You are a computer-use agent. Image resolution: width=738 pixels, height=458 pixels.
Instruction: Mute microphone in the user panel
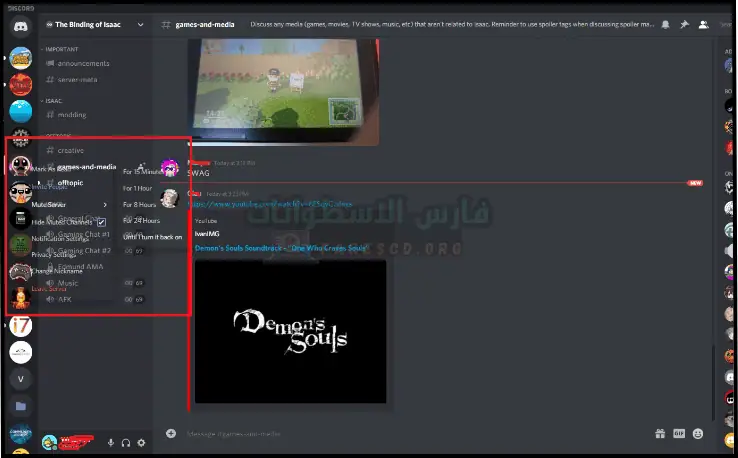pyautogui.click(x=110, y=442)
